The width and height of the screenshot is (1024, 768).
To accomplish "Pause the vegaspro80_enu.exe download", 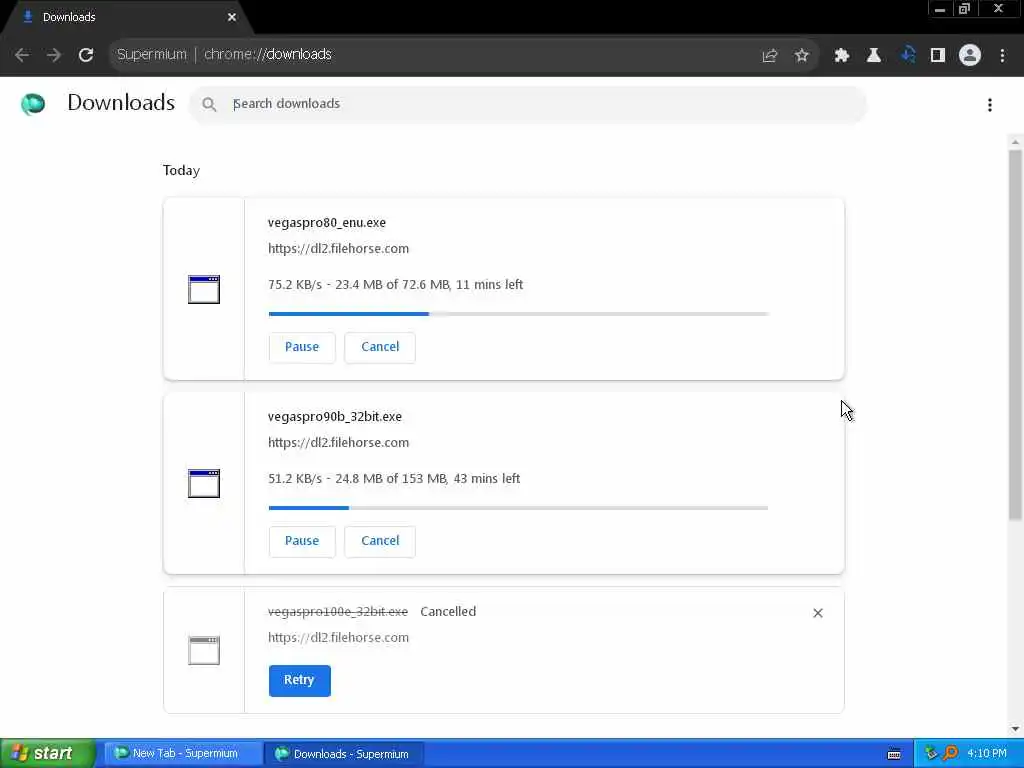I will (x=302, y=347).
